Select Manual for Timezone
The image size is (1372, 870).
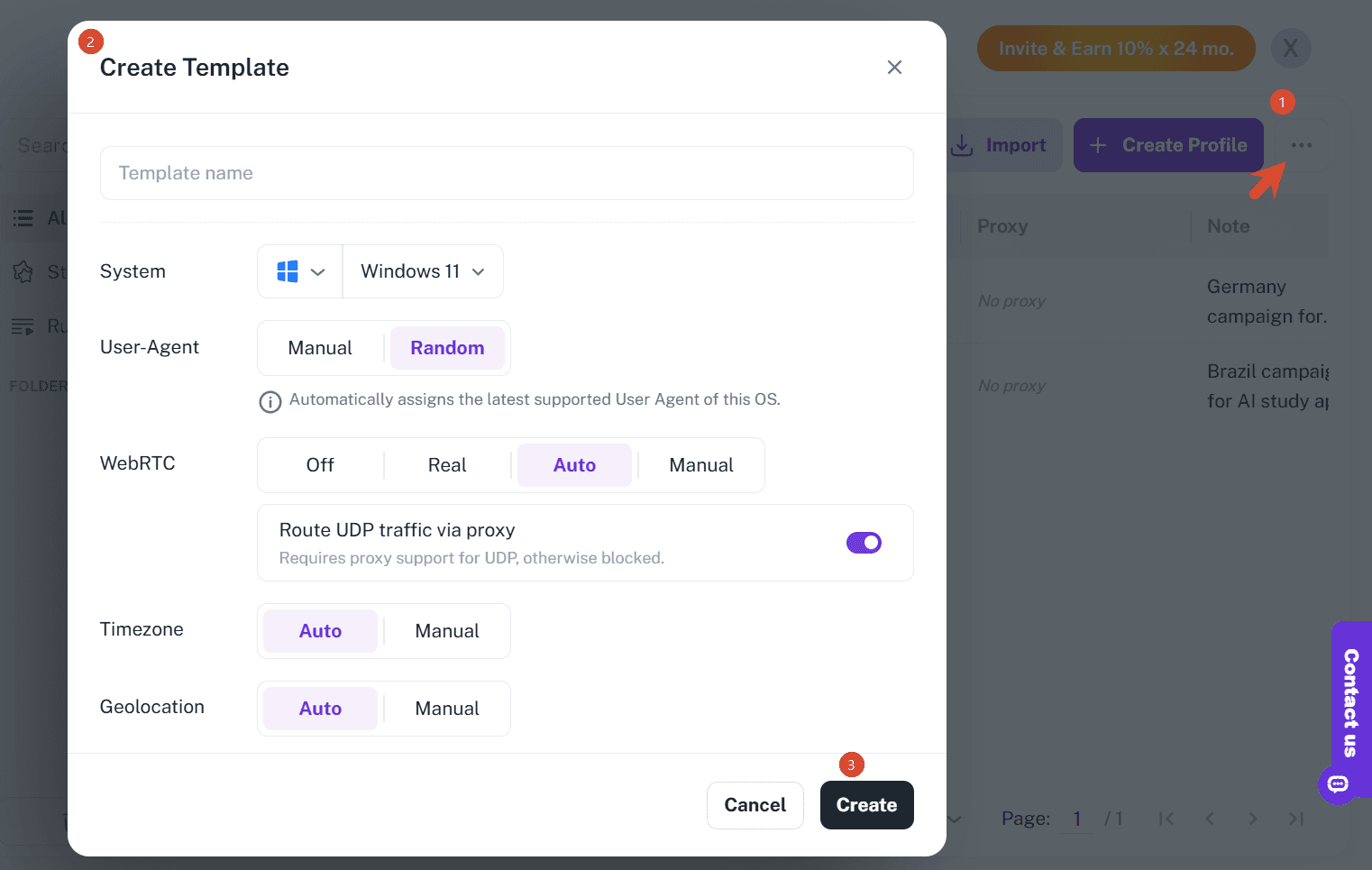coord(447,631)
